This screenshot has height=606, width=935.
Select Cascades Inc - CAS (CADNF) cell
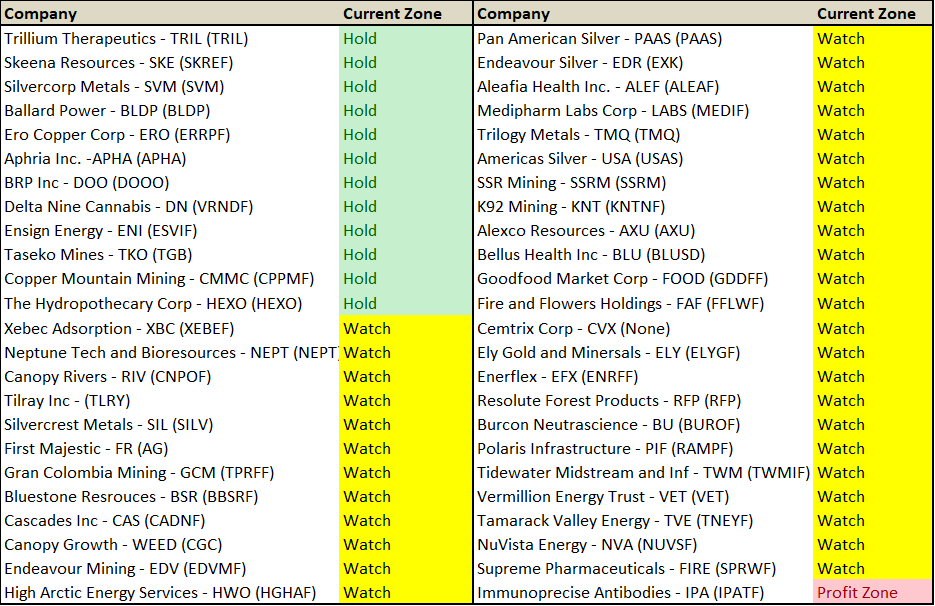[170, 521]
